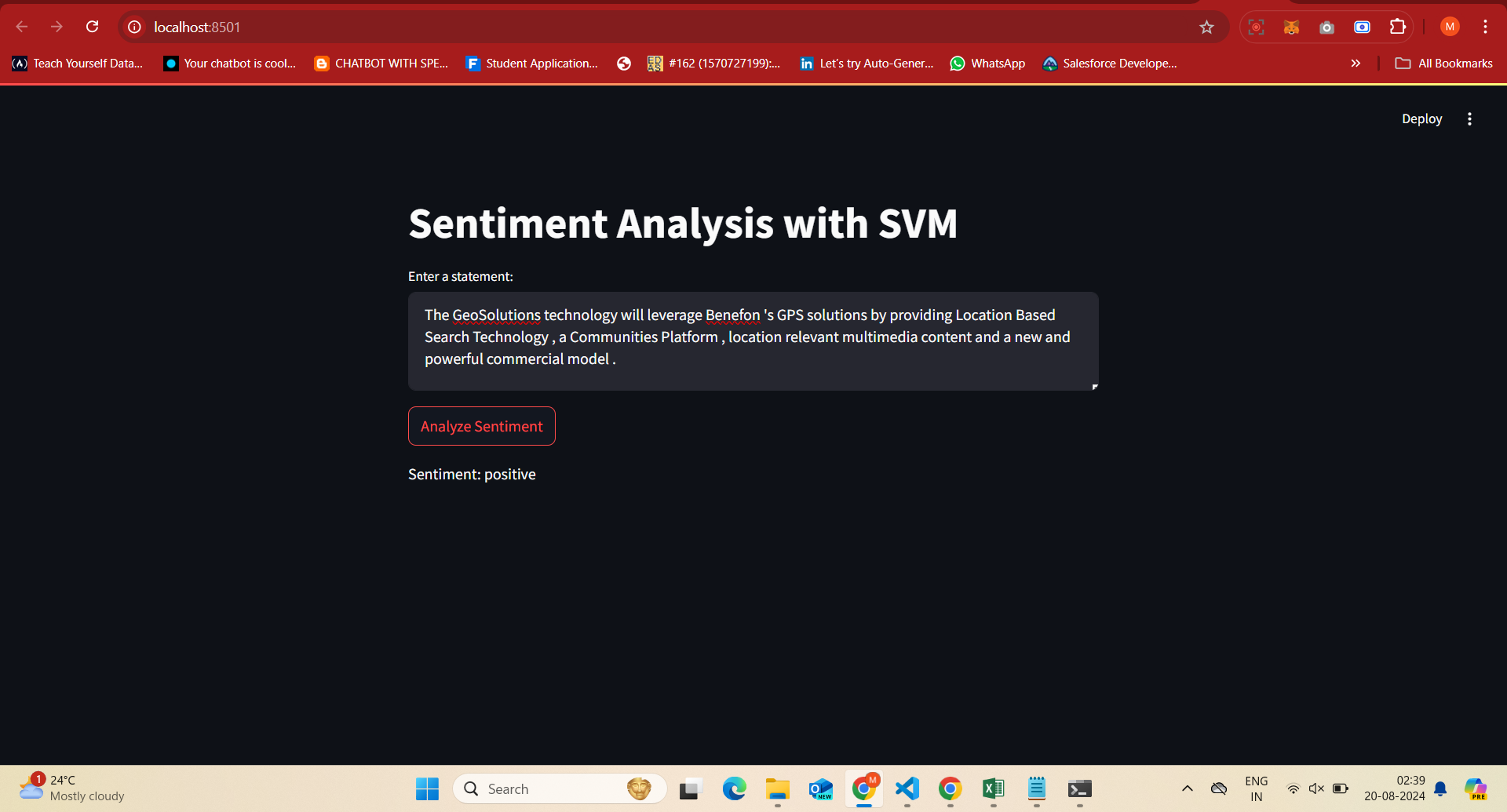Click the OneDrive cloud tray icon

(x=1218, y=788)
